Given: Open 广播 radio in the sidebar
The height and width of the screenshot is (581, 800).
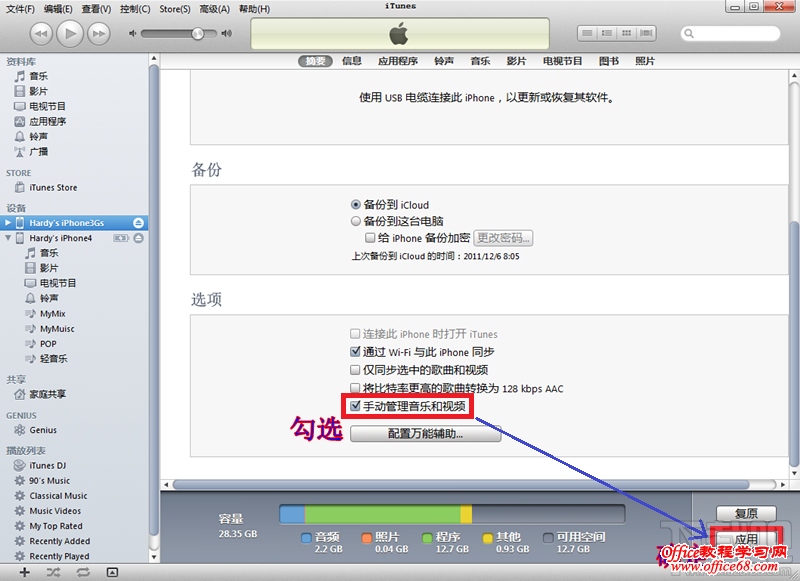Looking at the screenshot, I should (38, 151).
